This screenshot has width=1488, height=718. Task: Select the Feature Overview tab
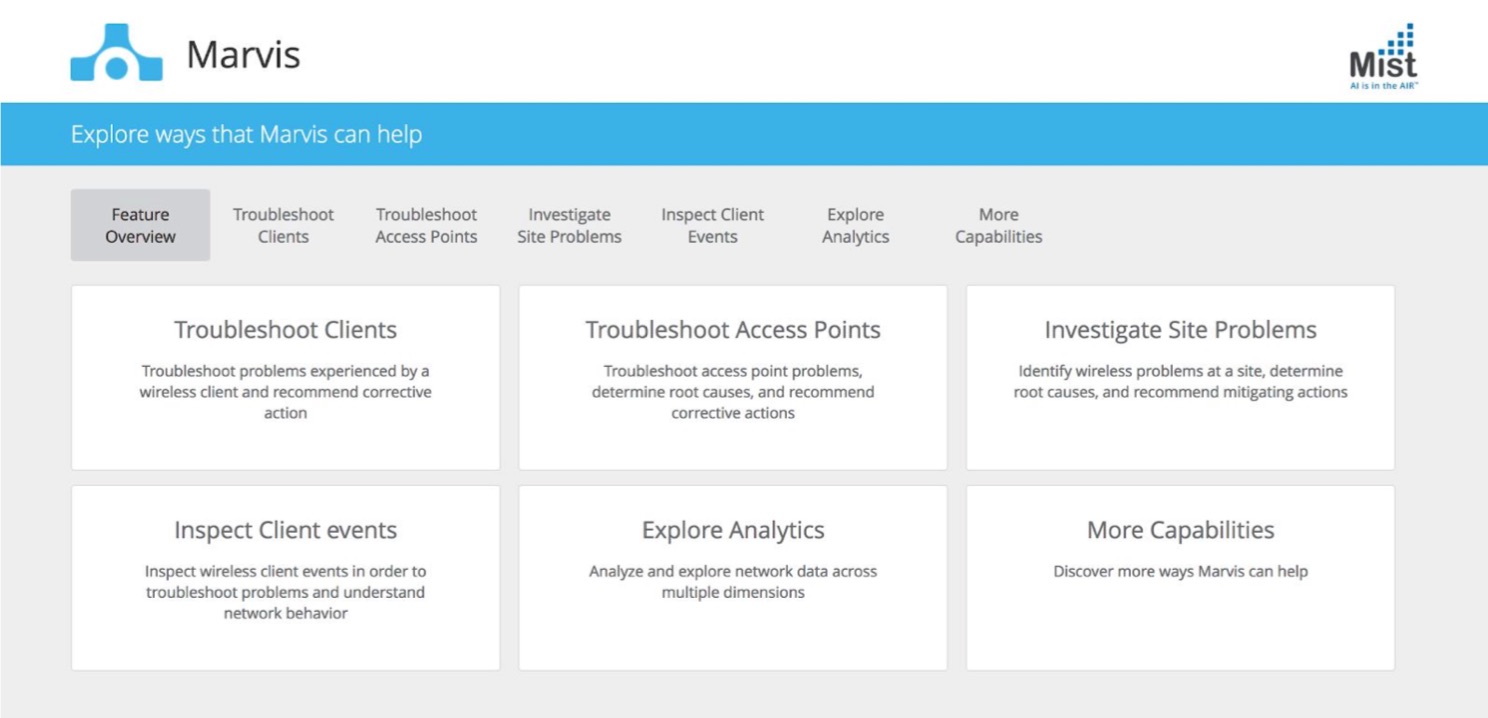coord(140,225)
